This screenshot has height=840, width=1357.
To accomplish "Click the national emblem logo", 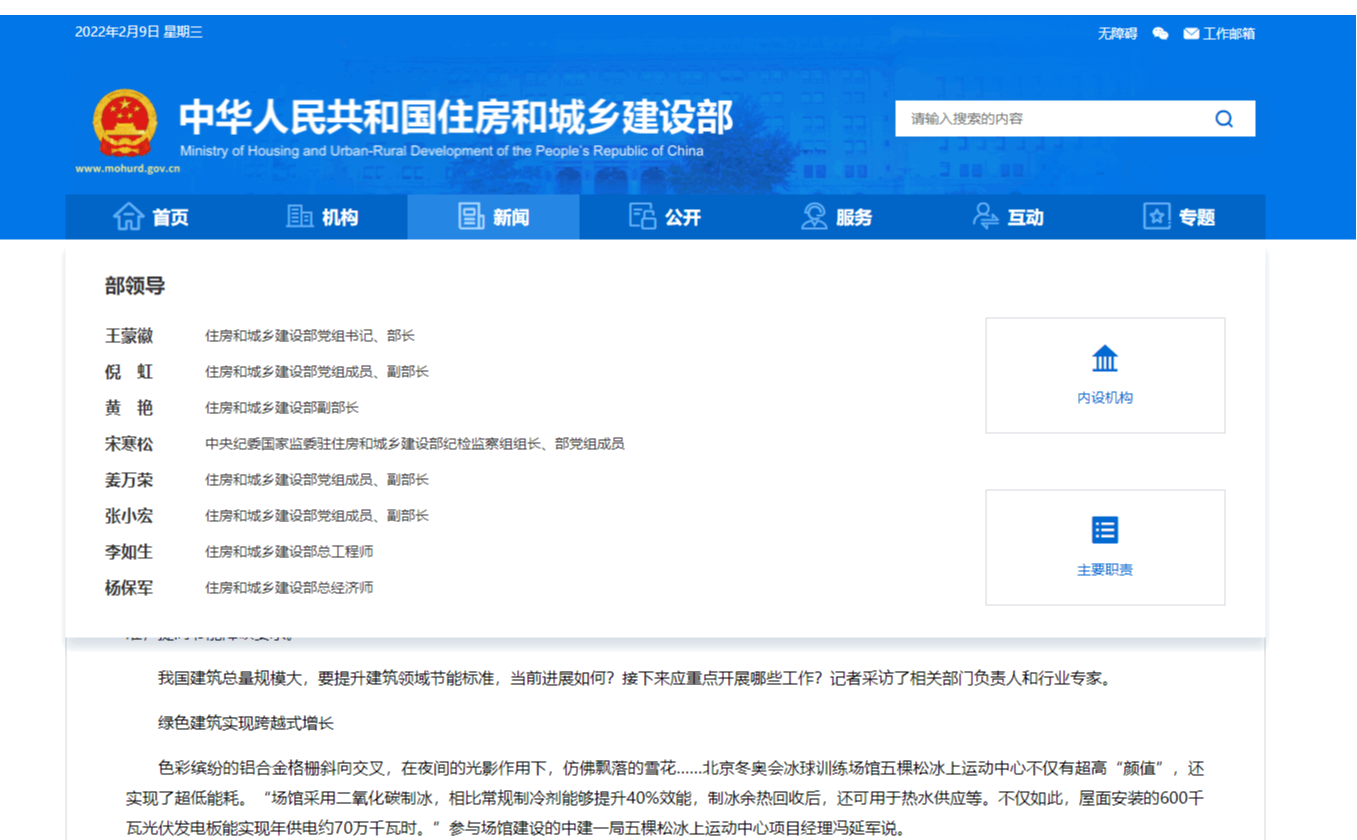I will click(x=126, y=122).
